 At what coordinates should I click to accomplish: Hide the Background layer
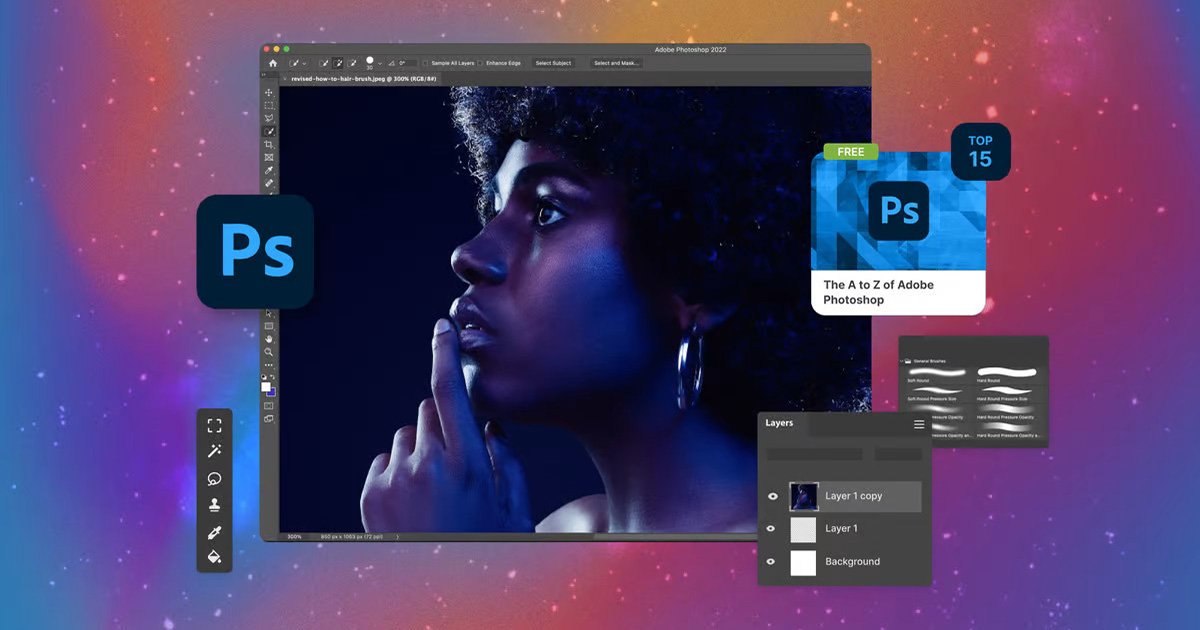click(772, 561)
